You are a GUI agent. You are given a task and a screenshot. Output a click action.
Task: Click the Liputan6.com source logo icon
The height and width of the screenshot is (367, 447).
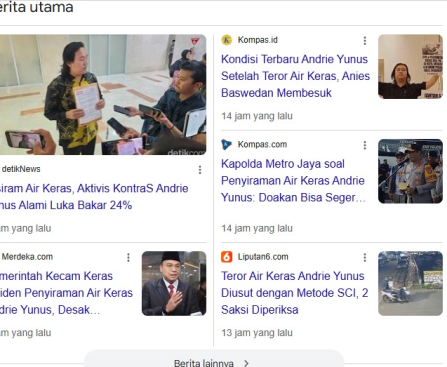227,257
